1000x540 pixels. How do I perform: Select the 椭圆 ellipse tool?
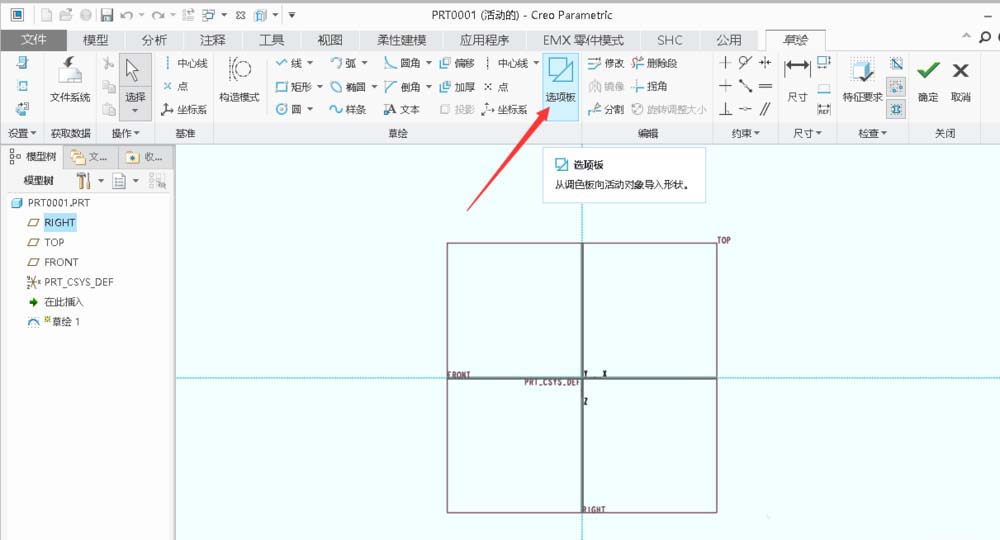click(348, 87)
